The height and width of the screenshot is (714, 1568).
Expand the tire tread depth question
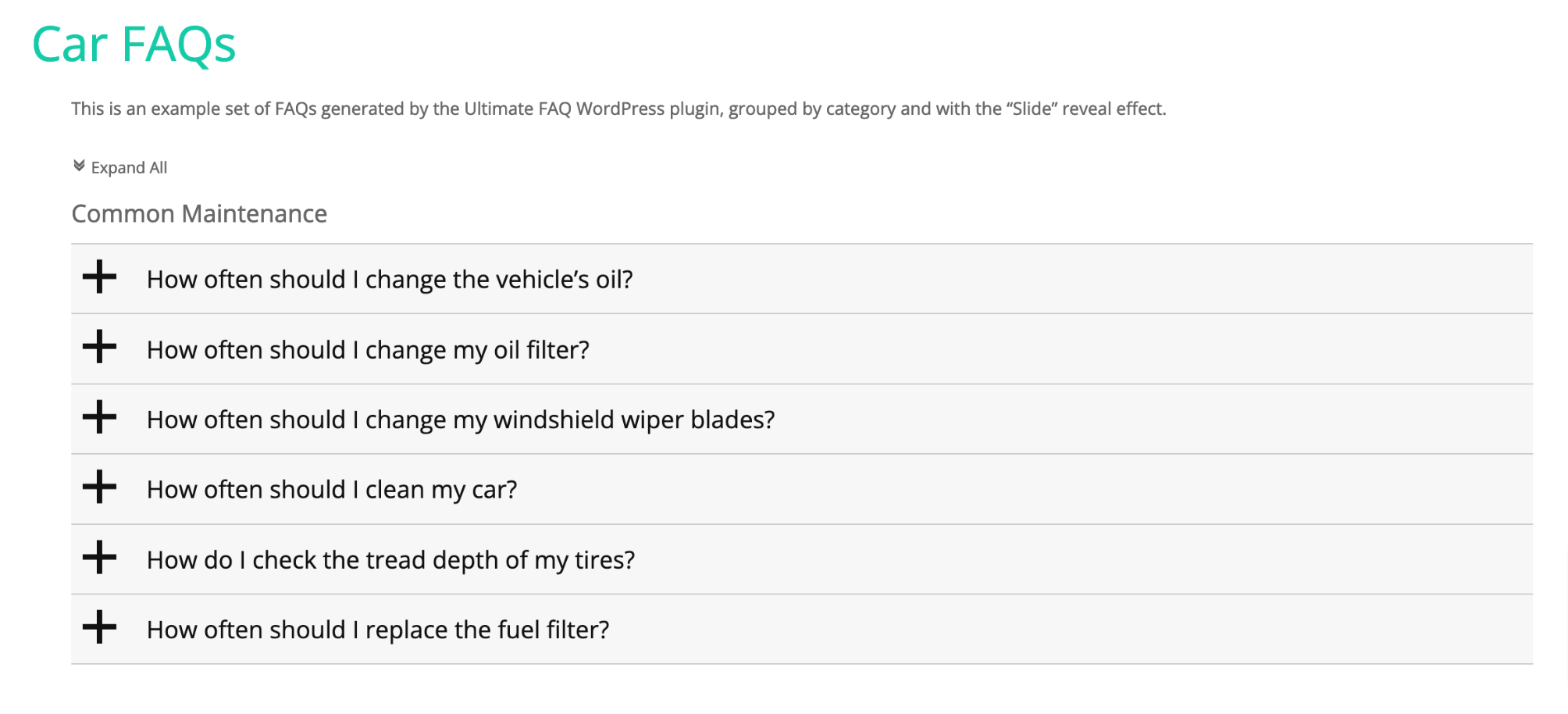390,559
